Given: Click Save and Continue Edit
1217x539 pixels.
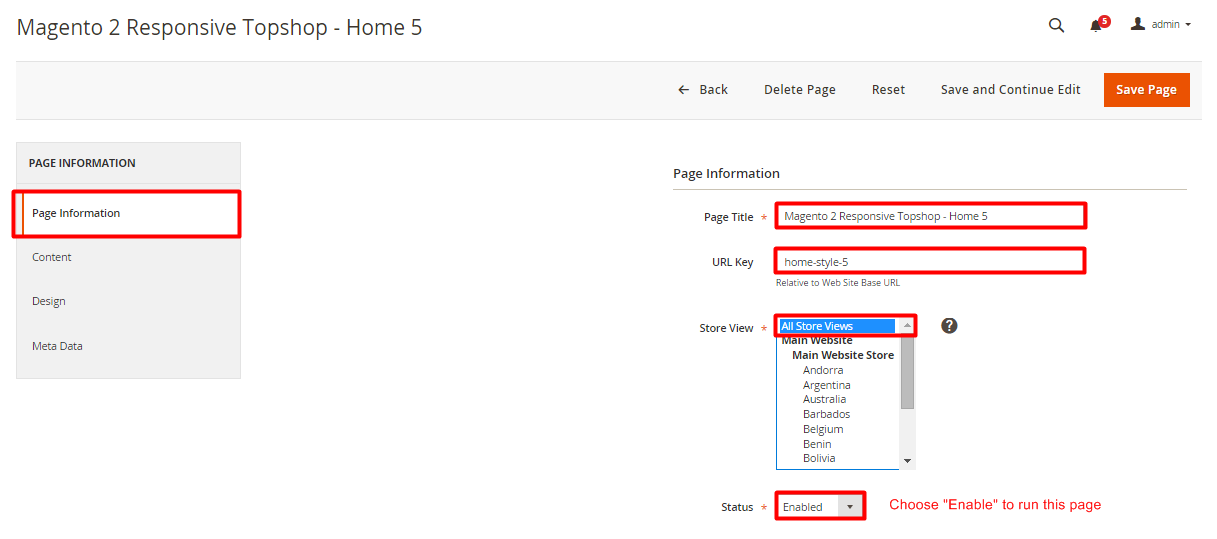Looking at the screenshot, I should 1010,89.
